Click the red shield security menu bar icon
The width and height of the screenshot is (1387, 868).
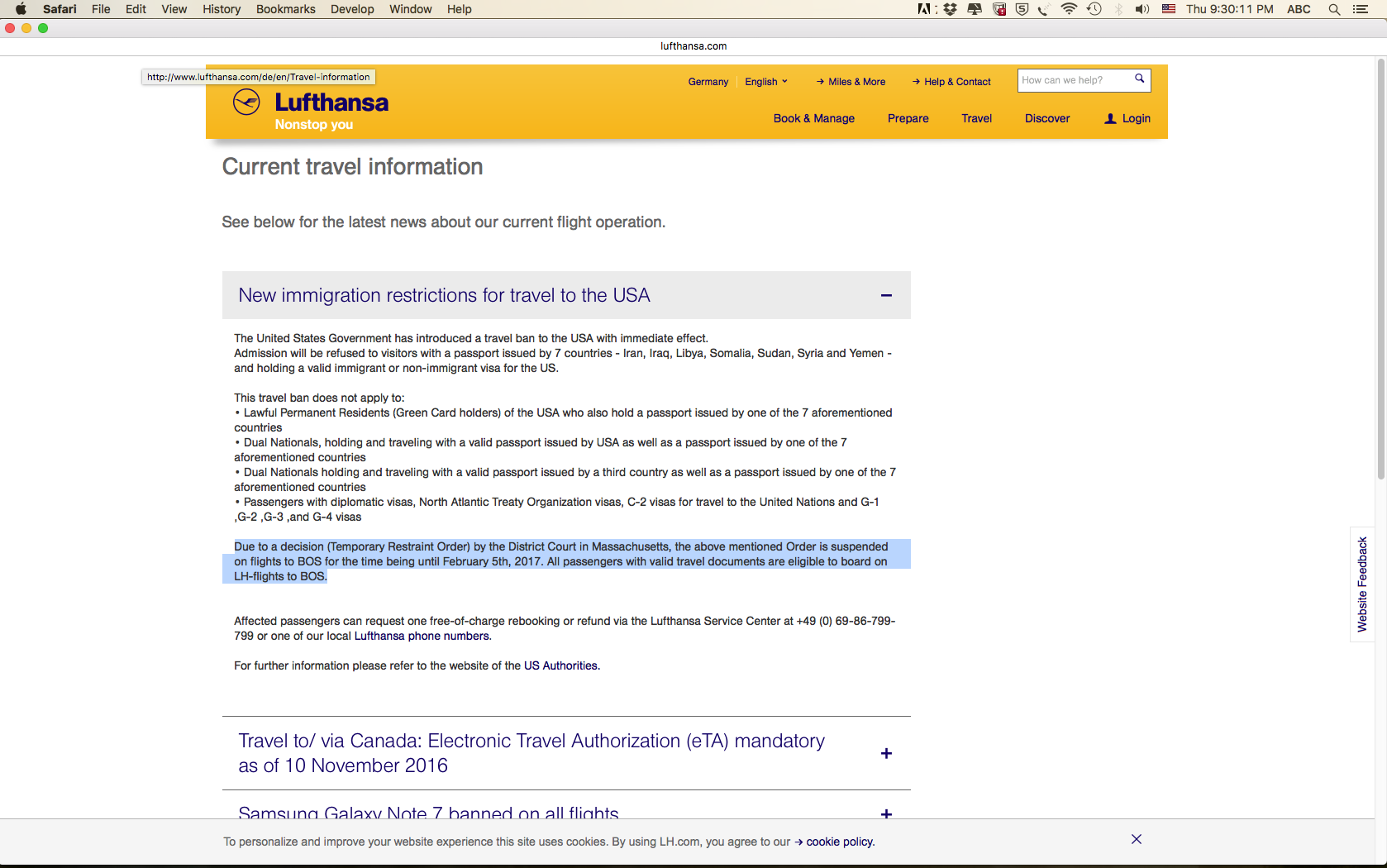coord(999,9)
